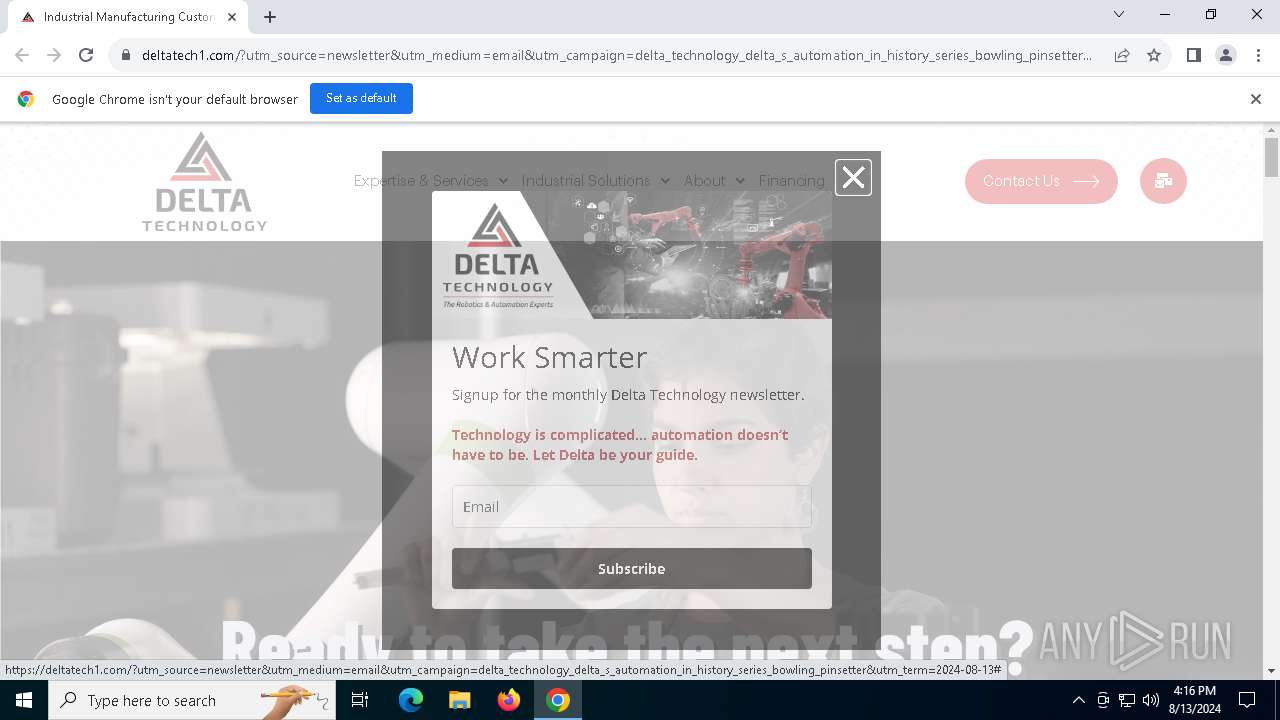The width and height of the screenshot is (1280, 720).
Task: Toggle the browser side panel icon
Action: pos(1193,55)
